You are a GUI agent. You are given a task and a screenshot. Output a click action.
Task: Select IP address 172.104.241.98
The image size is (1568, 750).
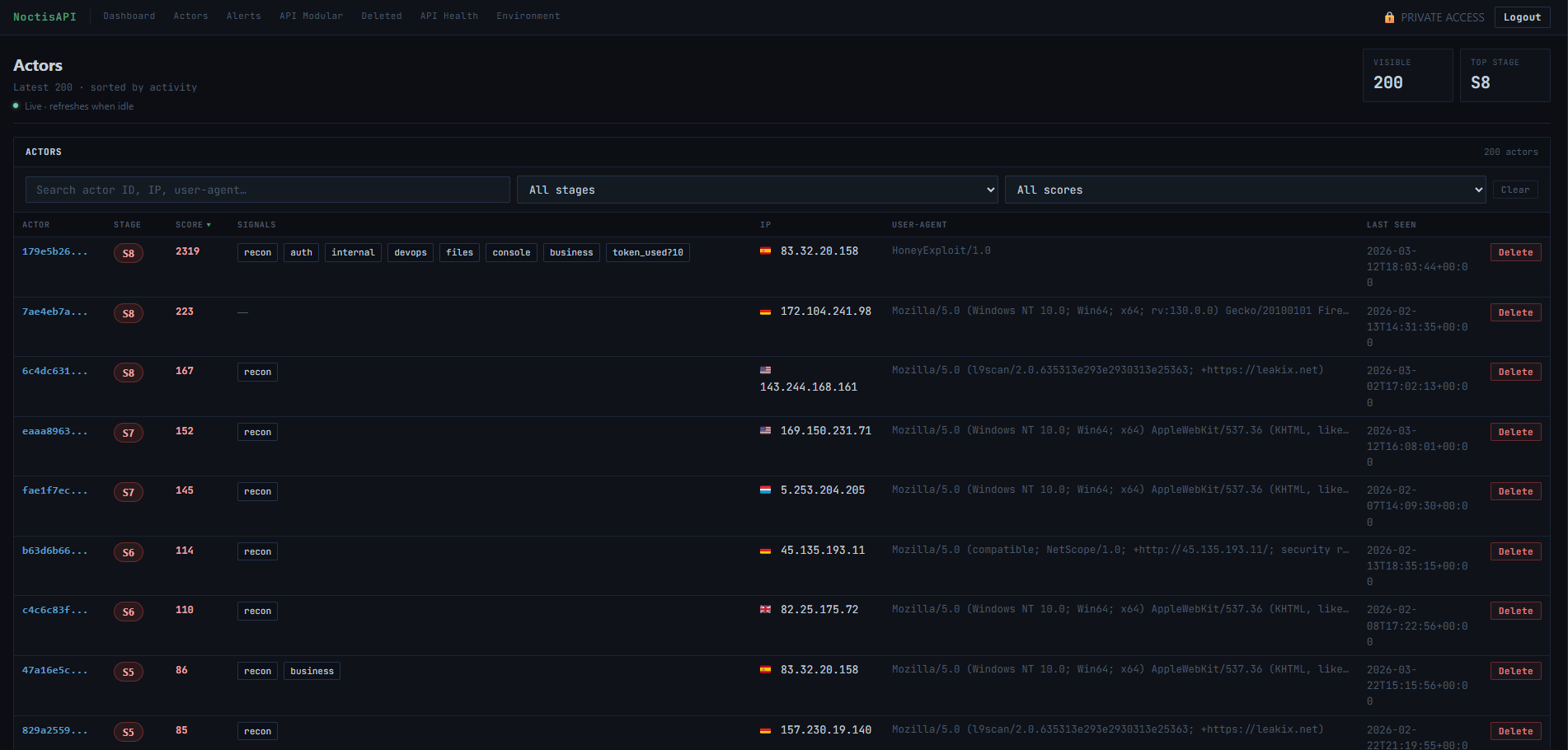(x=825, y=311)
